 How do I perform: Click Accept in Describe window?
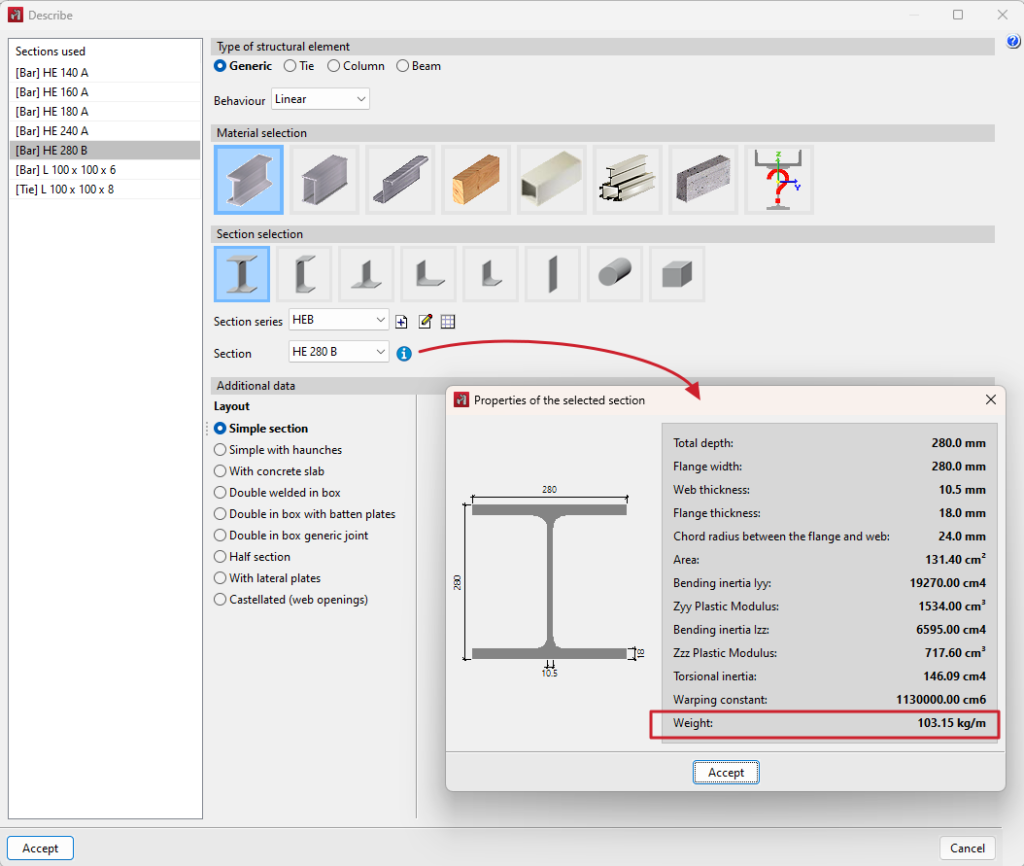[x=40, y=848]
